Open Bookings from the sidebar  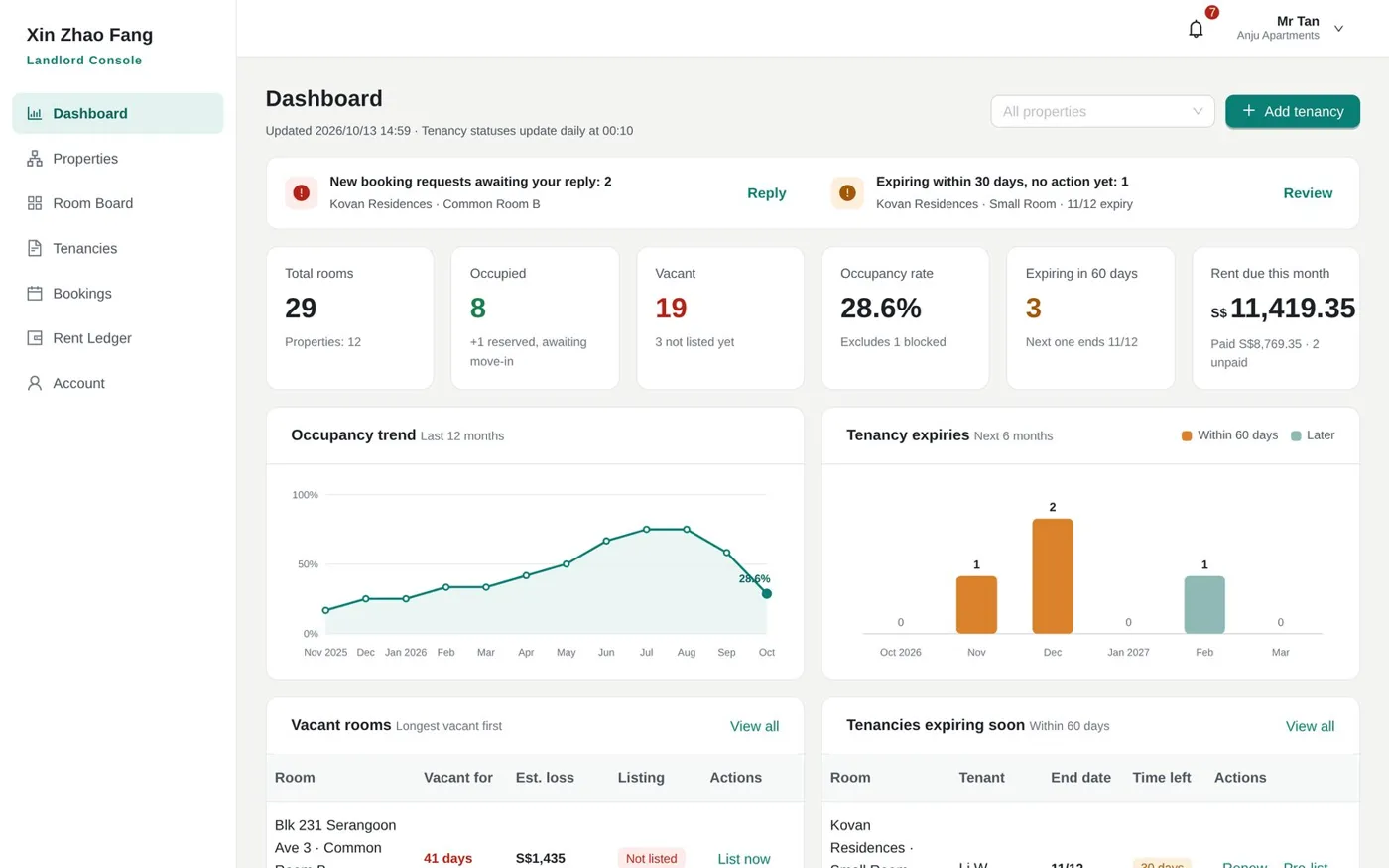tap(118, 293)
